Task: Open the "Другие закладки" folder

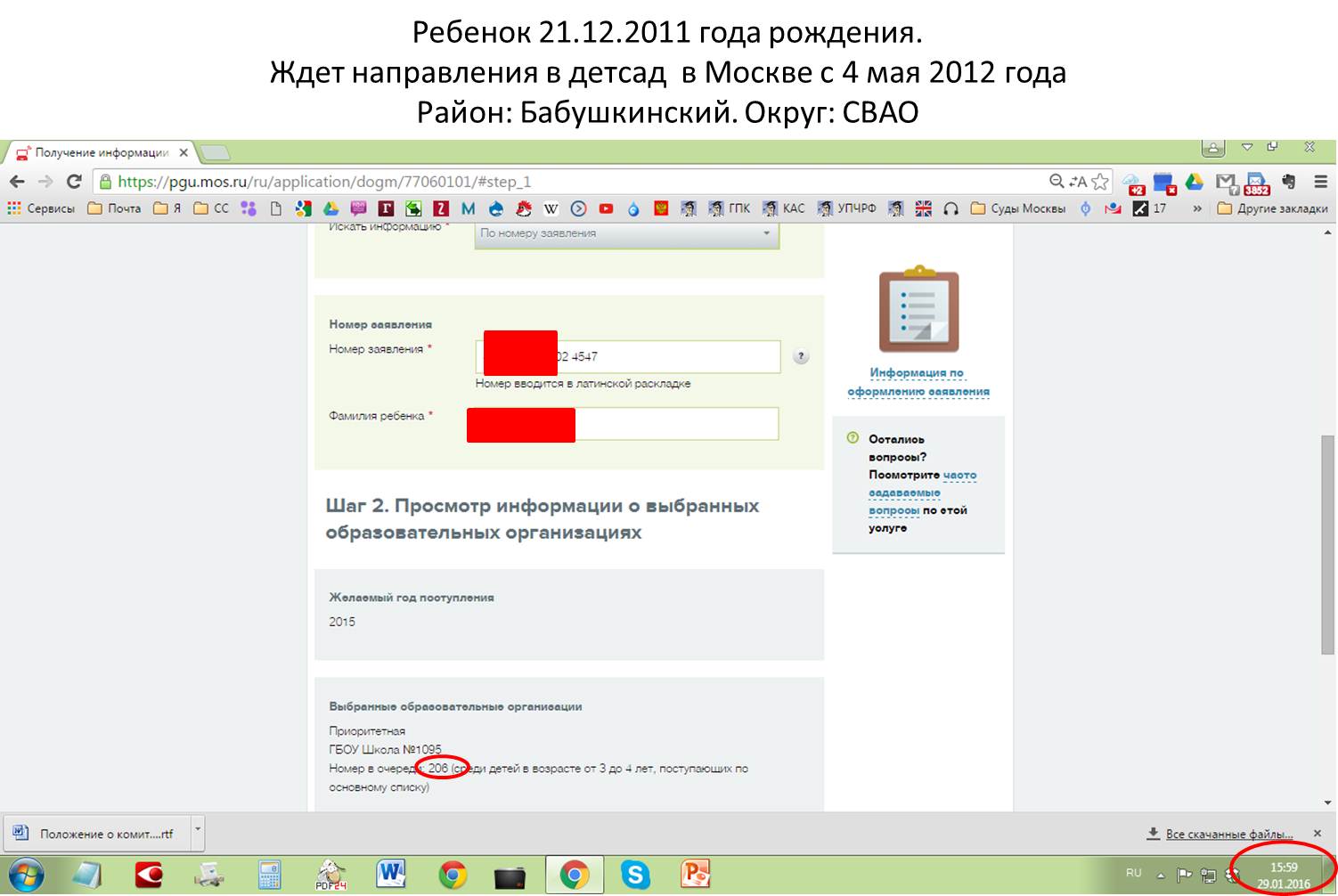Action: point(1272,208)
